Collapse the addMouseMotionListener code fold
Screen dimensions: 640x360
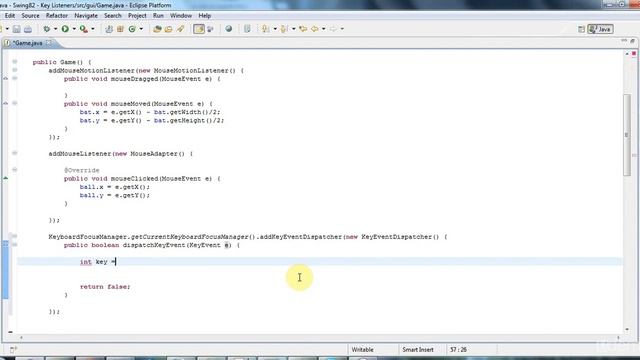(15, 70)
